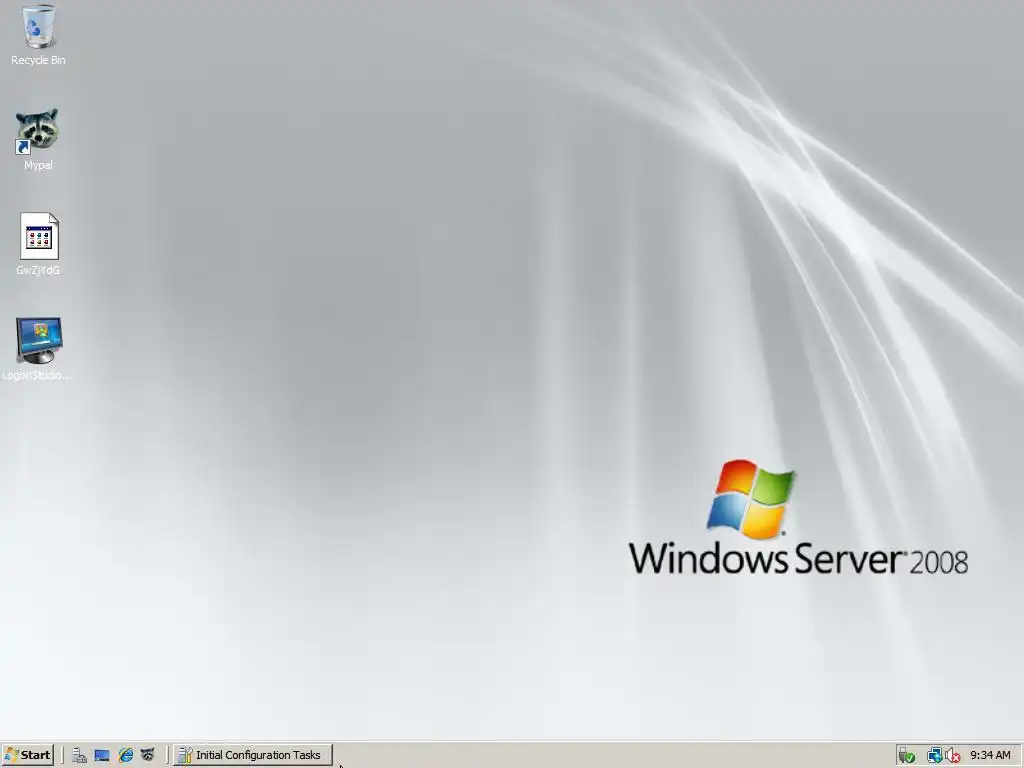The width and height of the screenshot is (1024, 768).
Task: Open the Start menu
Action: 27,755
